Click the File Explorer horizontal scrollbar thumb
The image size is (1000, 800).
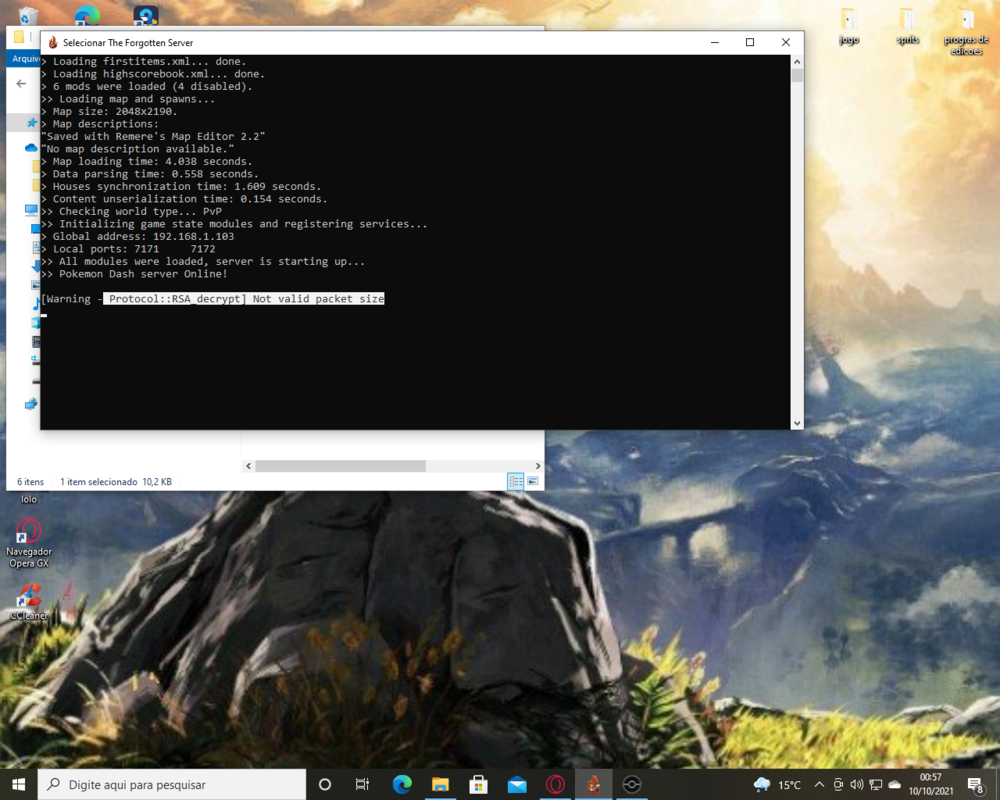coord(341,466)
